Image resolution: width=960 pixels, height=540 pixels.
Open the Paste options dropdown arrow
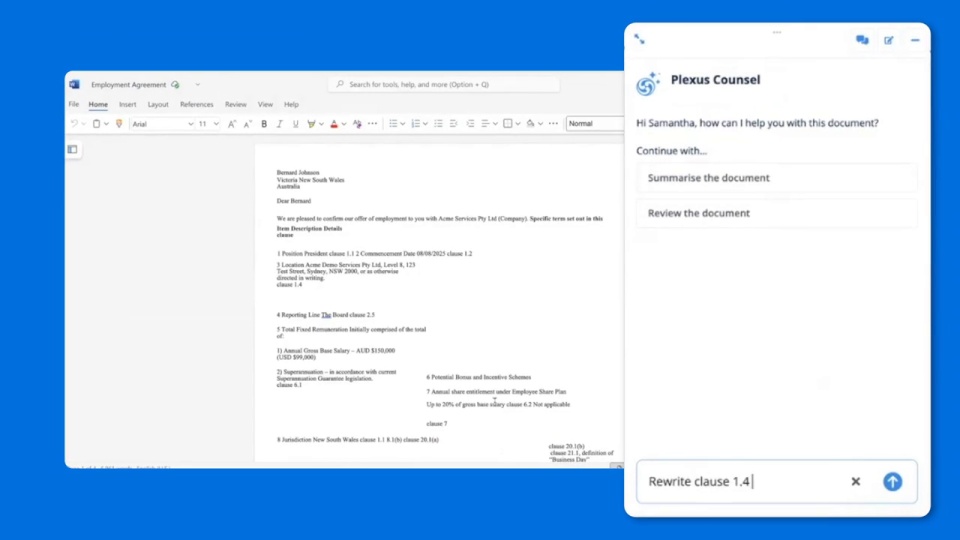(106, 124)
